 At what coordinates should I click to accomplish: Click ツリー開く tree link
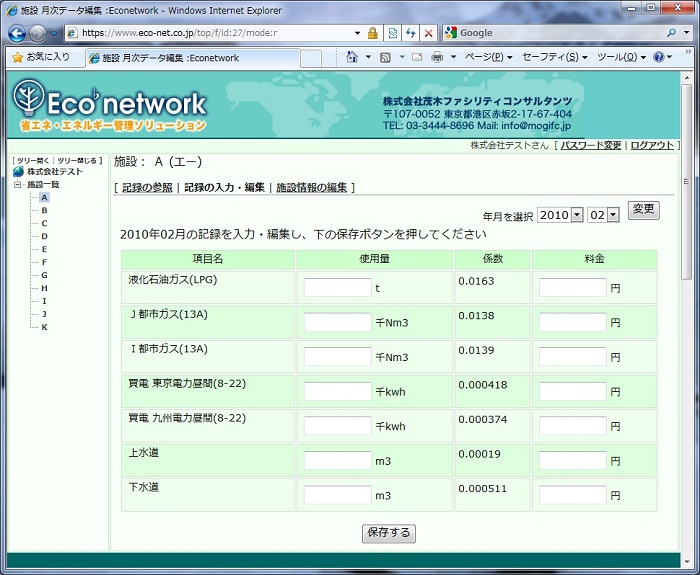tap(33, 160)
